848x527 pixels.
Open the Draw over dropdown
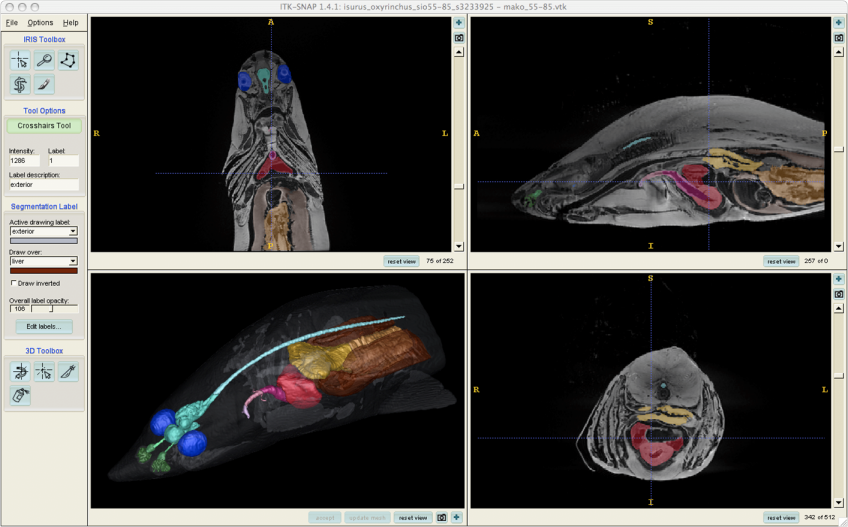point(43,261)
